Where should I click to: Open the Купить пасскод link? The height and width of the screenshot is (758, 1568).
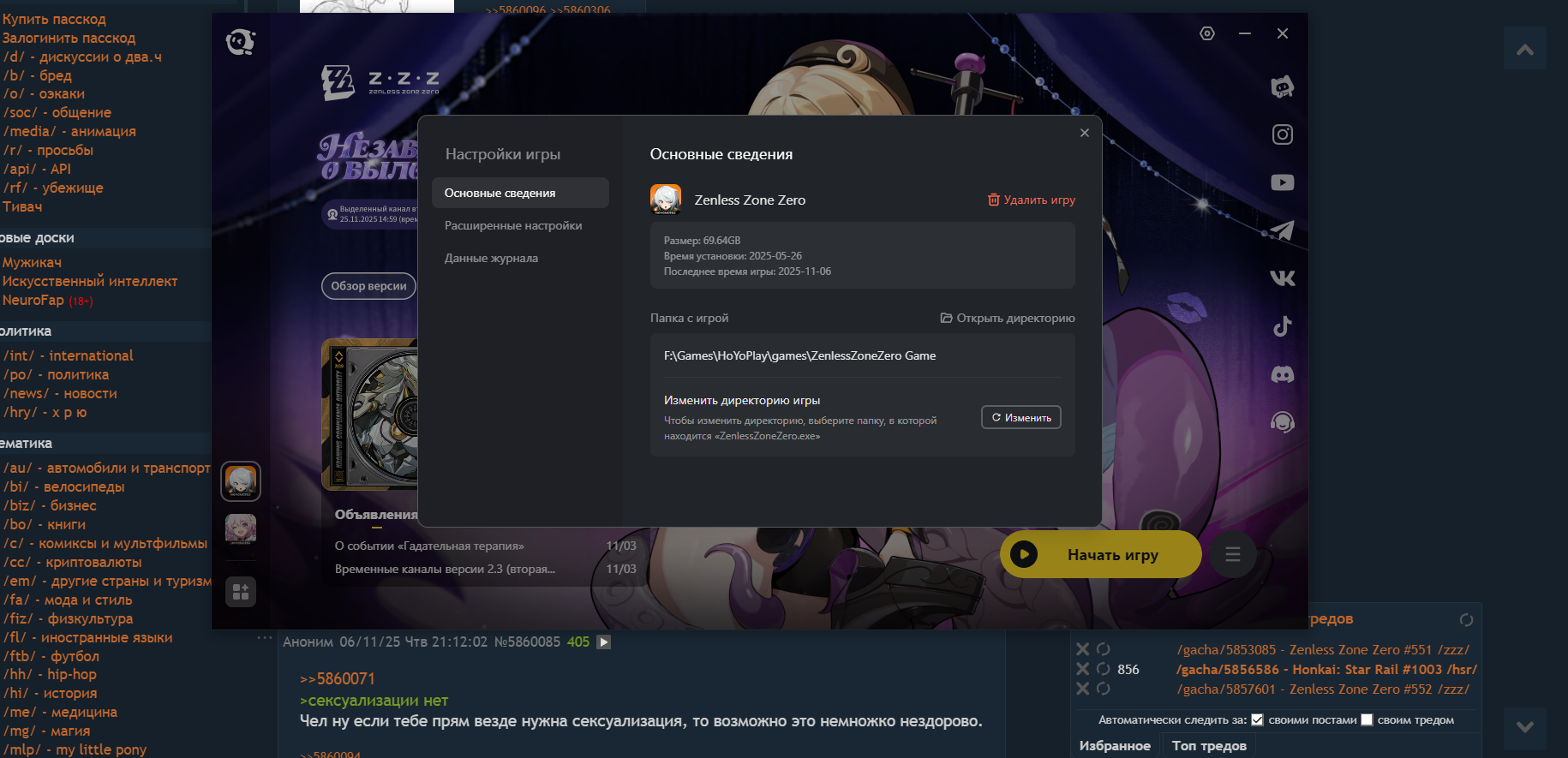pyautogui.click(x=54, y=19)
